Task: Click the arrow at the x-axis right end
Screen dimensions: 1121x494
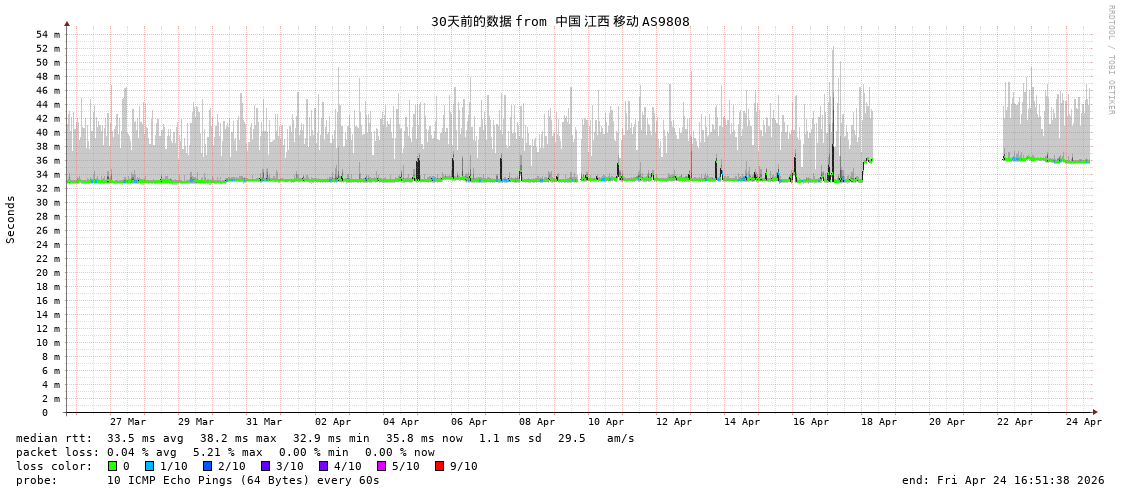Action: pos(1095,412)
